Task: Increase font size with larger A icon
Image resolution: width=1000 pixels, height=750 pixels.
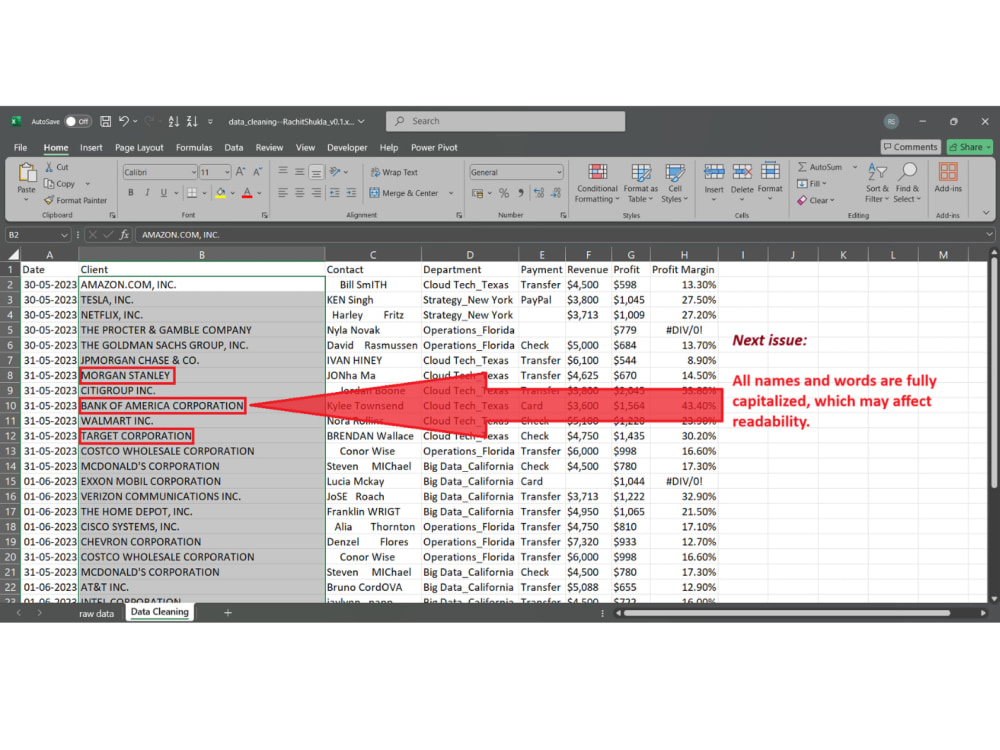Action: [240, 172]
